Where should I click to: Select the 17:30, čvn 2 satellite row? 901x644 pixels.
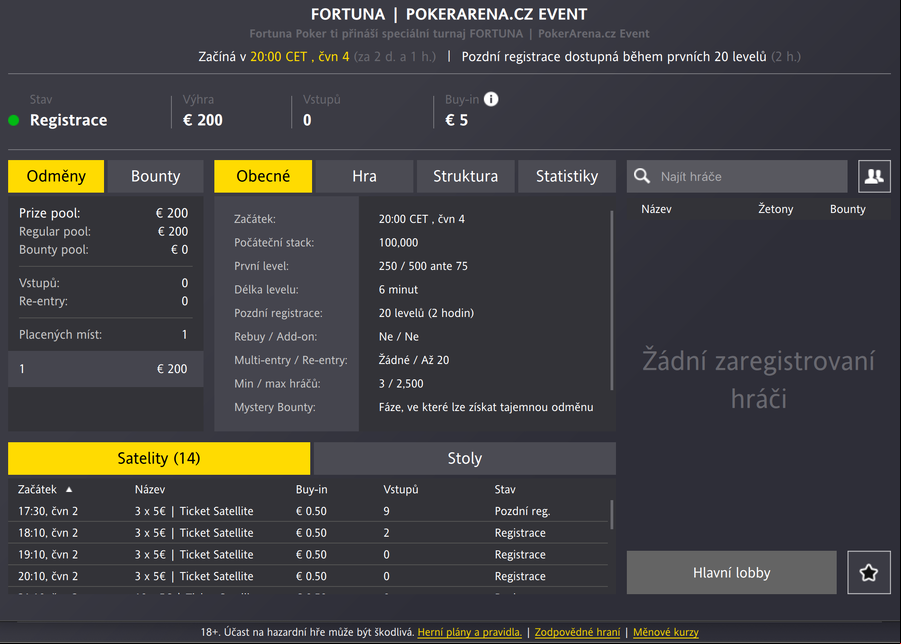[x=308, y=511]
